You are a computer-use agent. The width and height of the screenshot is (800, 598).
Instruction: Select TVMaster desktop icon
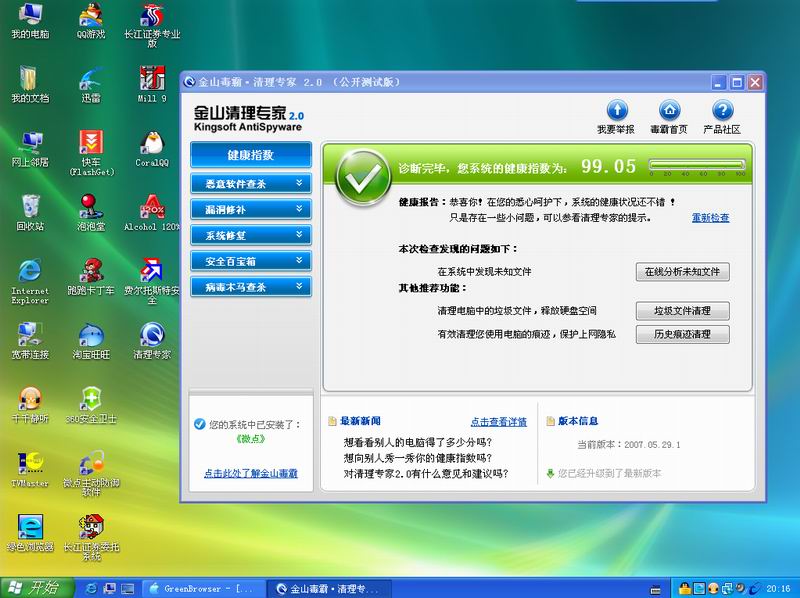[x=30, y=469]
